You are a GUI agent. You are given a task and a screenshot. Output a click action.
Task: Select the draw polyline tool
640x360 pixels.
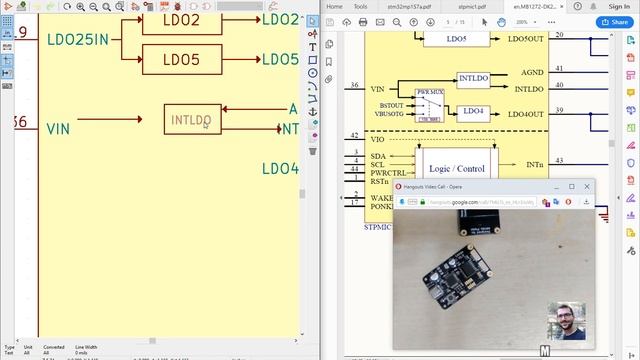click(x=313, y=99)
